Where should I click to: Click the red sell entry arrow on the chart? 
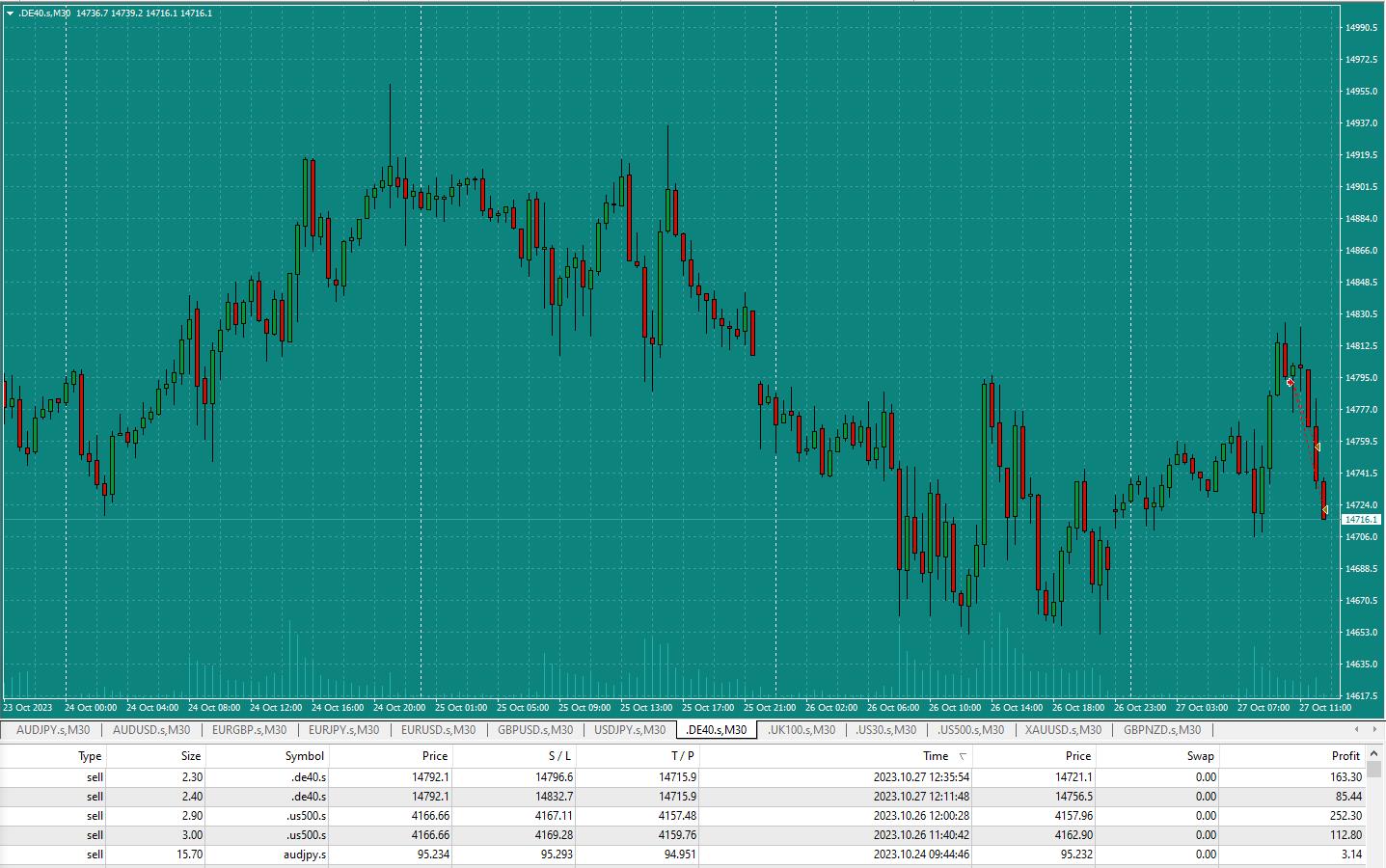[1291, 383]
